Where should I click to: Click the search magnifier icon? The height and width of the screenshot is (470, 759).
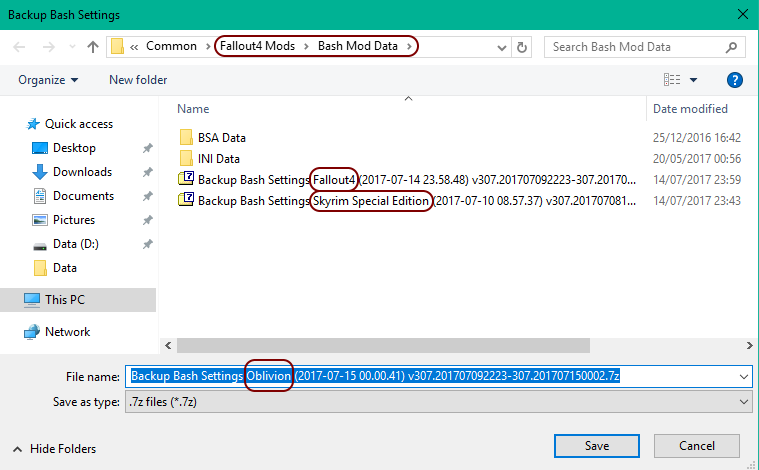(731, 47)
